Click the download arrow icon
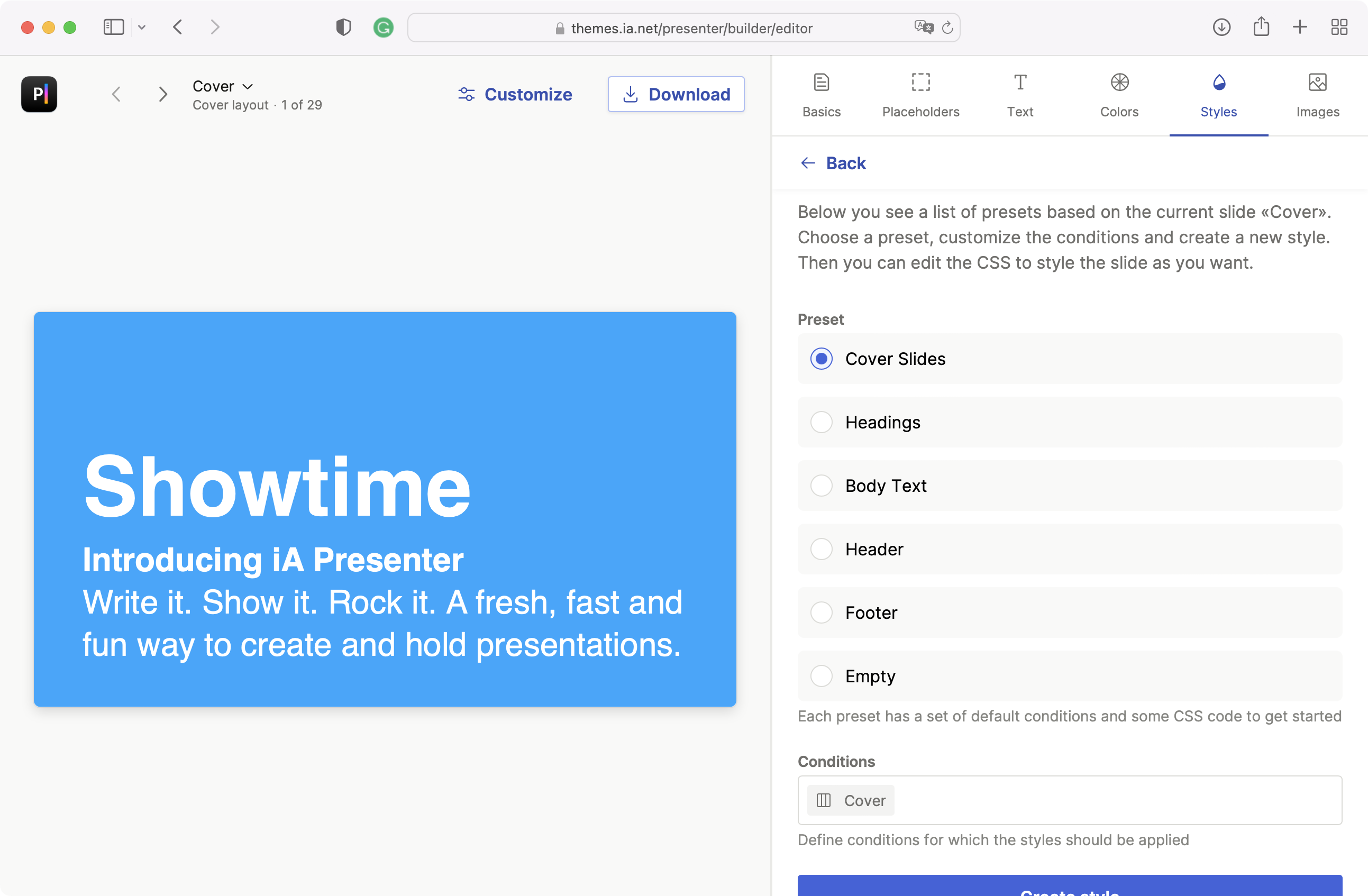The image size is (1368, 896). point(631,94)
